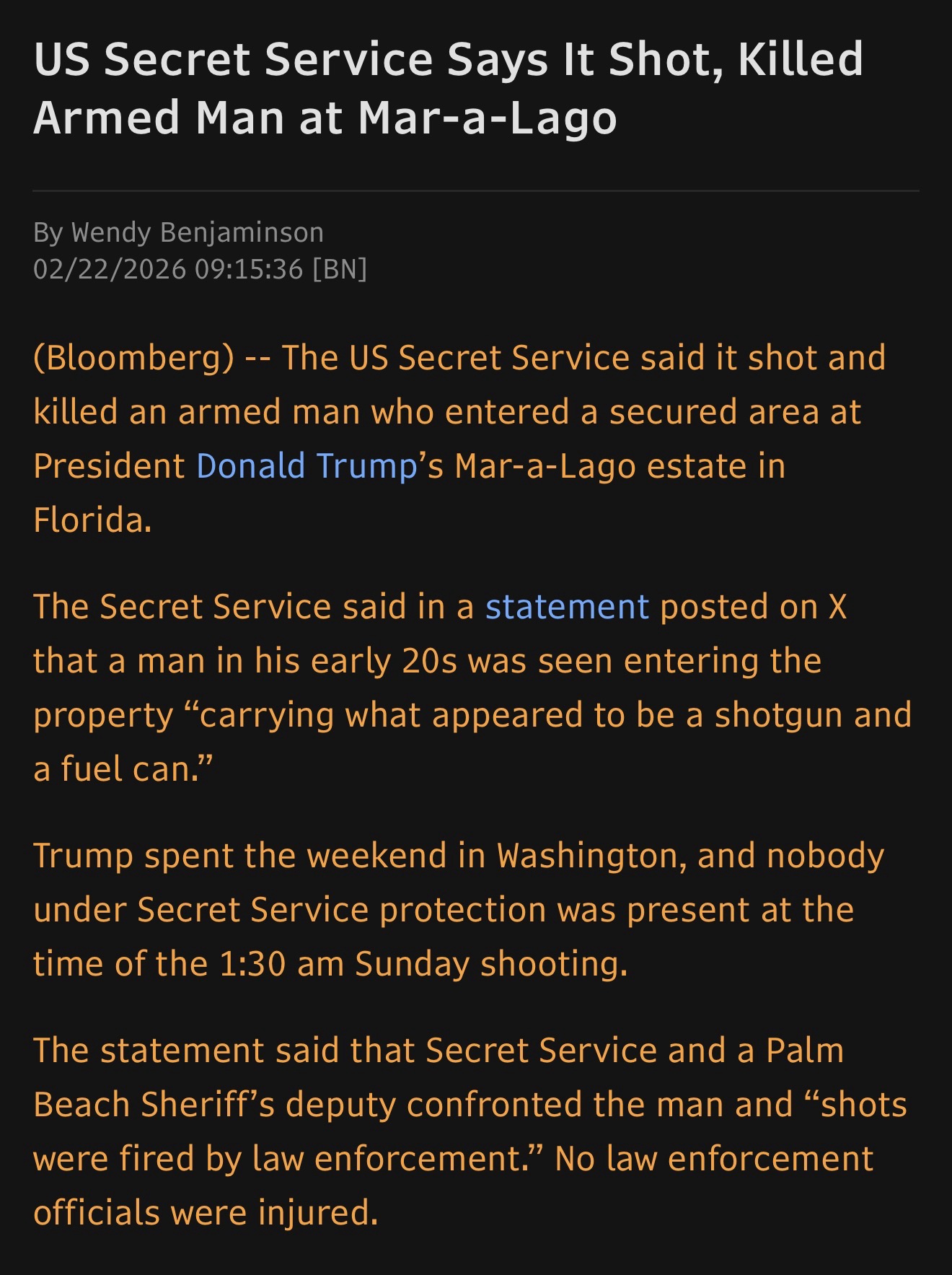Click the article headline text
The width and height of the screenshot is (952, 1275).
[447, 88]
